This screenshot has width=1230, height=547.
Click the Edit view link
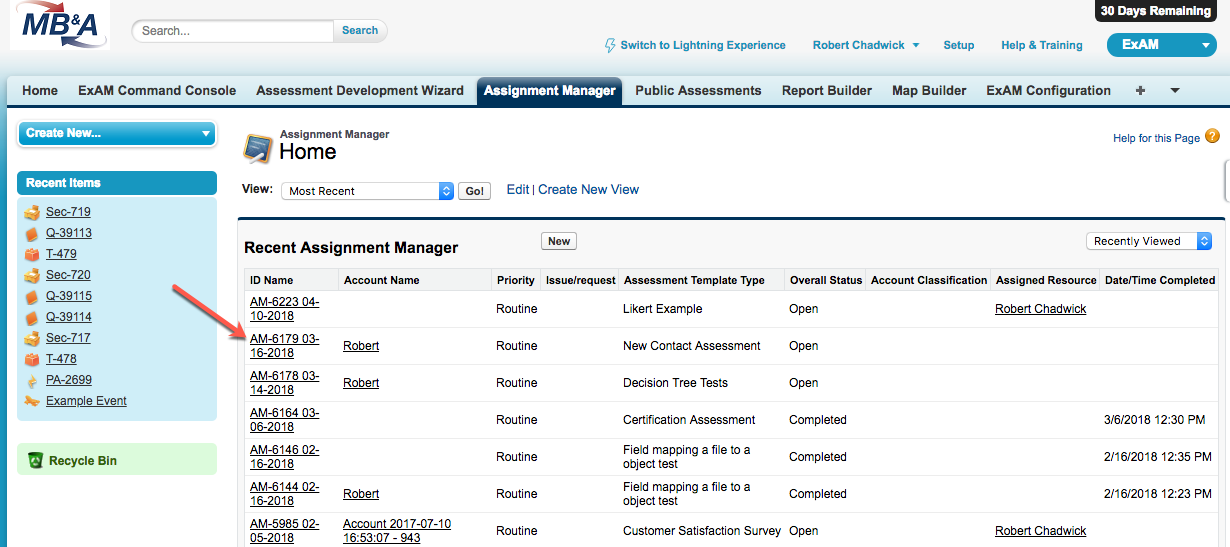pos(518,189)
